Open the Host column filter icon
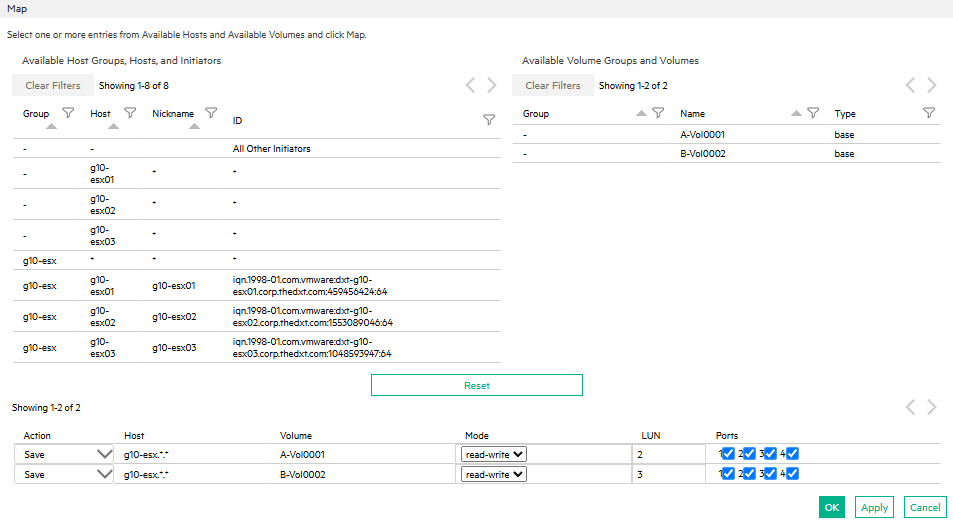 click(130, 113)
